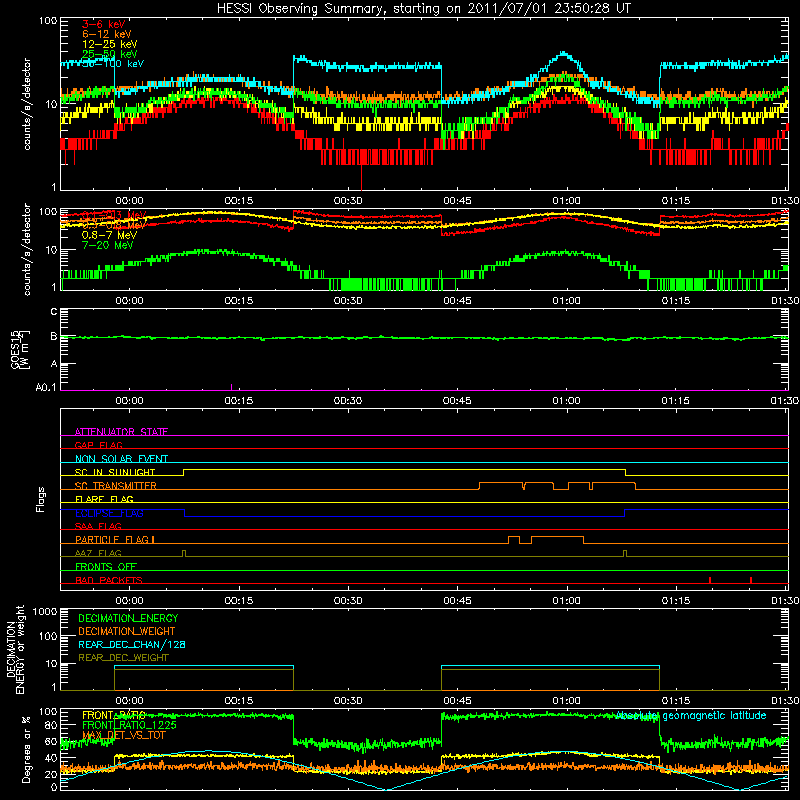
Task: Click the GAP_FLAG label
Action: [x=98, y=445]
